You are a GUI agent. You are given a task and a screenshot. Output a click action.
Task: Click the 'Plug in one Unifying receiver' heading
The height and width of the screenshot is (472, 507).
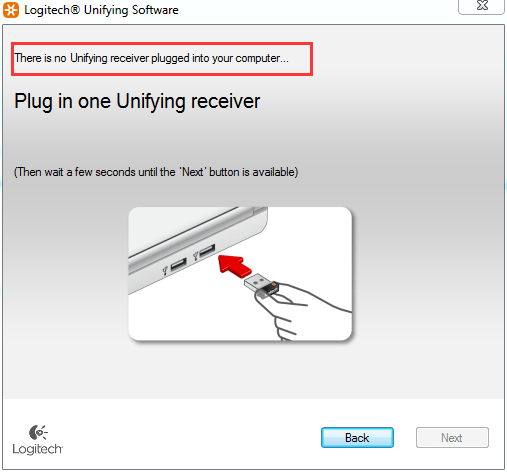coord(137,101)
